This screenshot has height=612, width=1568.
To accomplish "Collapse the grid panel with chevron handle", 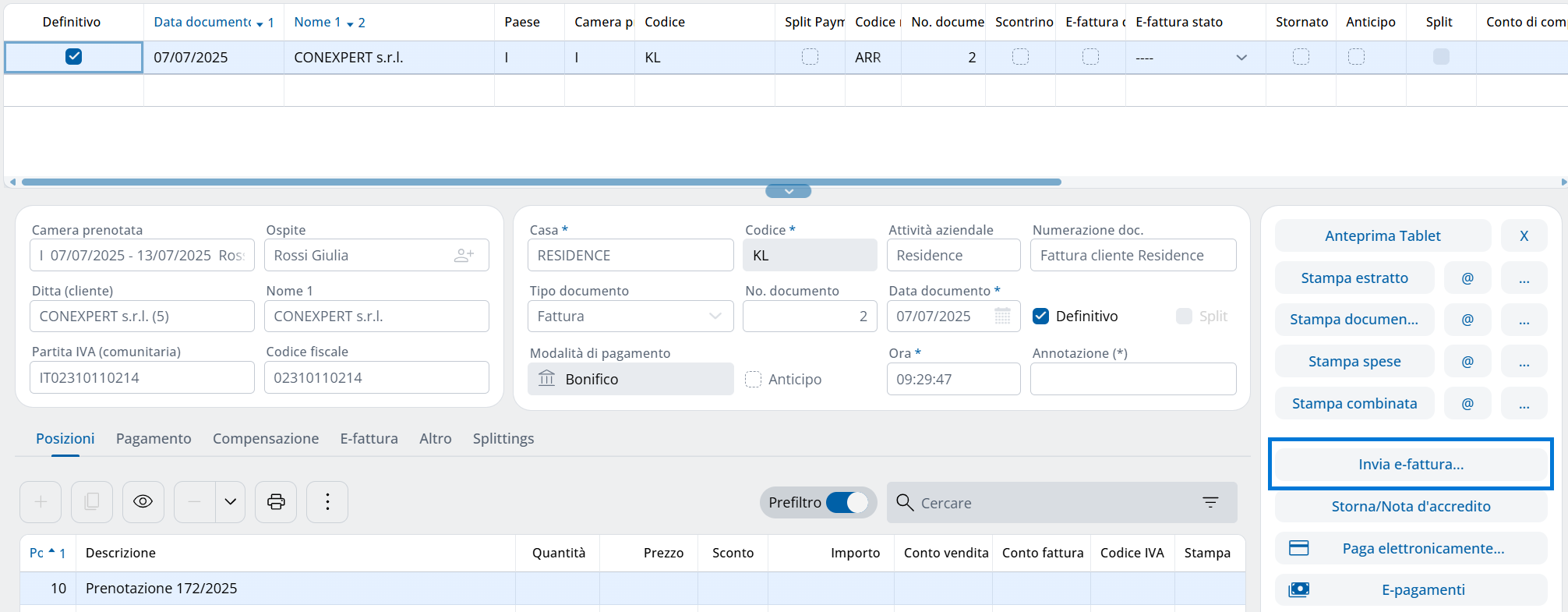I will click(x=789, y=191).
